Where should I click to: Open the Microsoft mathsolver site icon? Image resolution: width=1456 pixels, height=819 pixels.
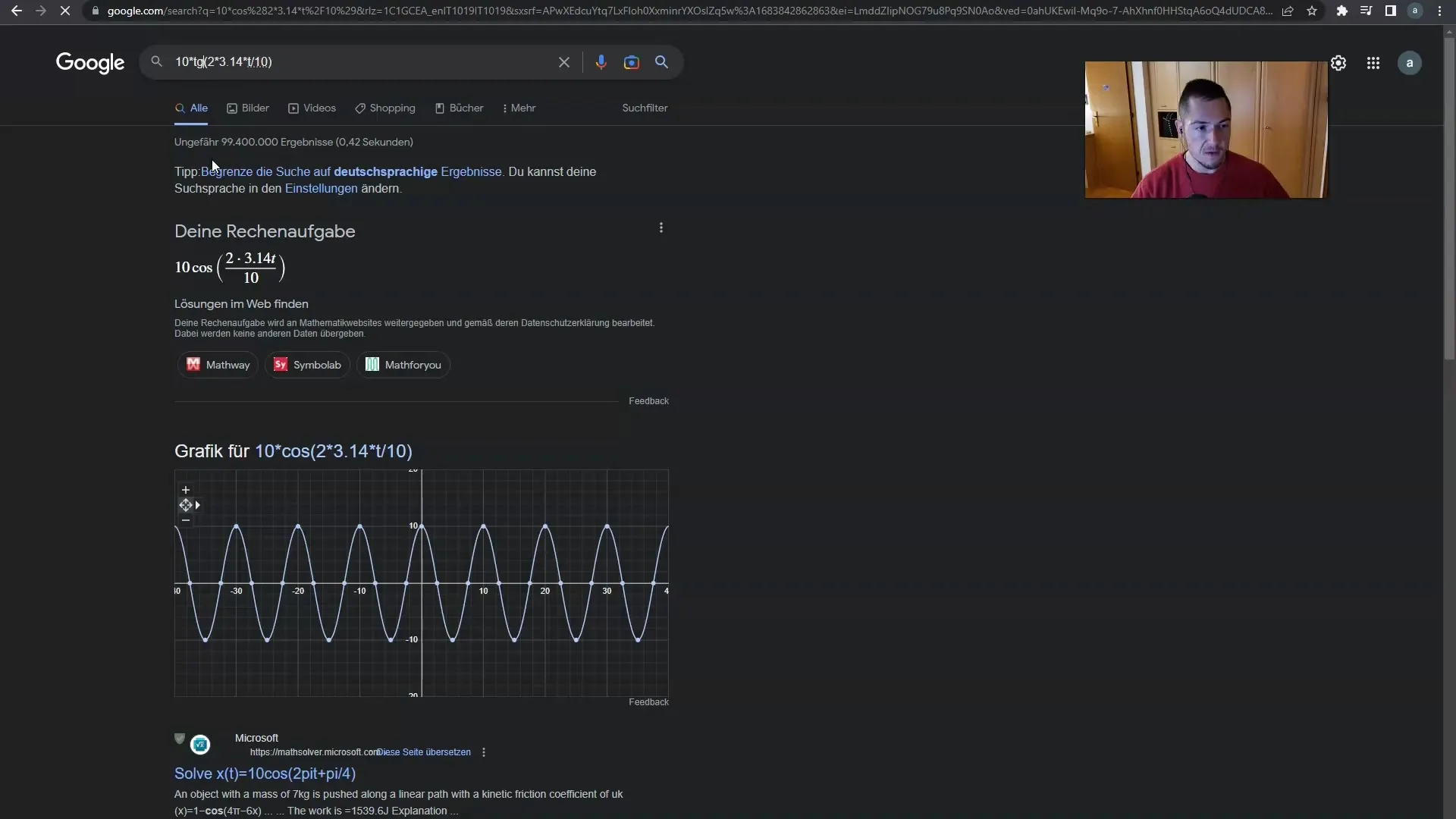[200, 745]
